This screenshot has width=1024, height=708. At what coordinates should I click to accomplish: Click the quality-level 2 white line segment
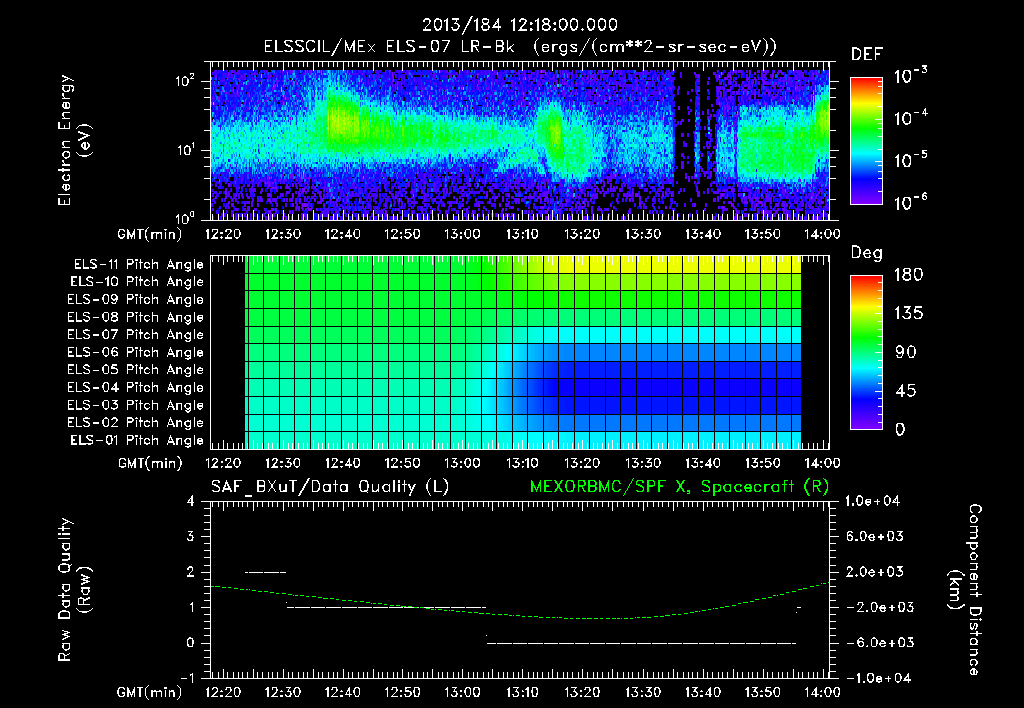click(x=265, y=572)
